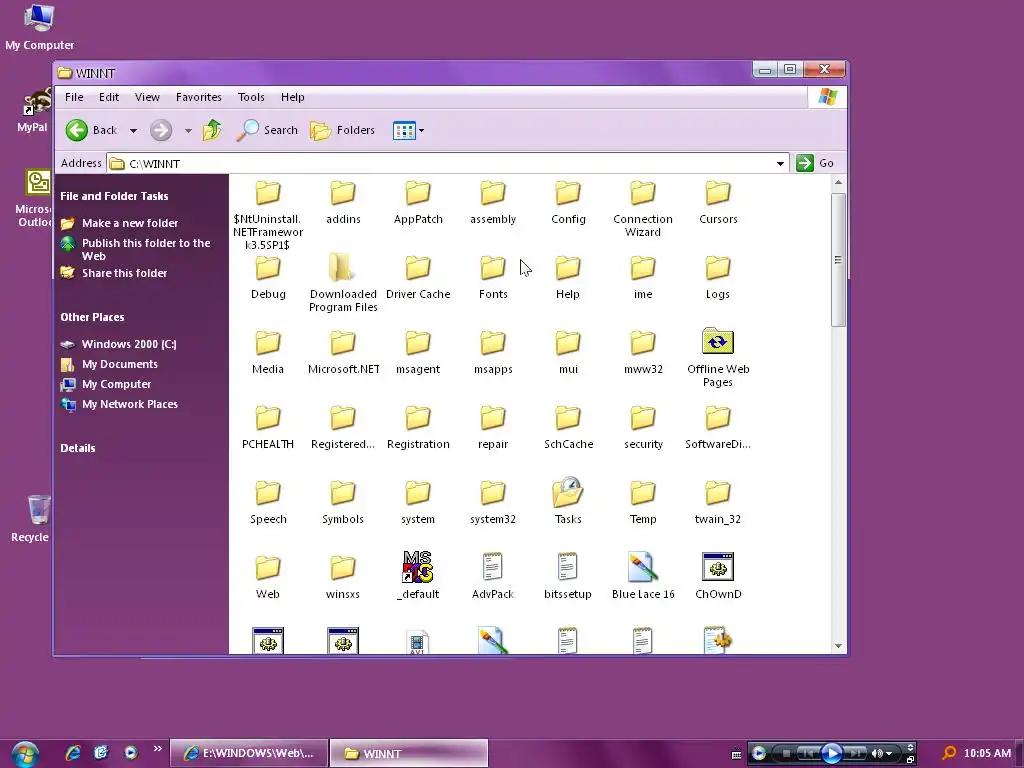Click Stop on taskbar media player

786,754
